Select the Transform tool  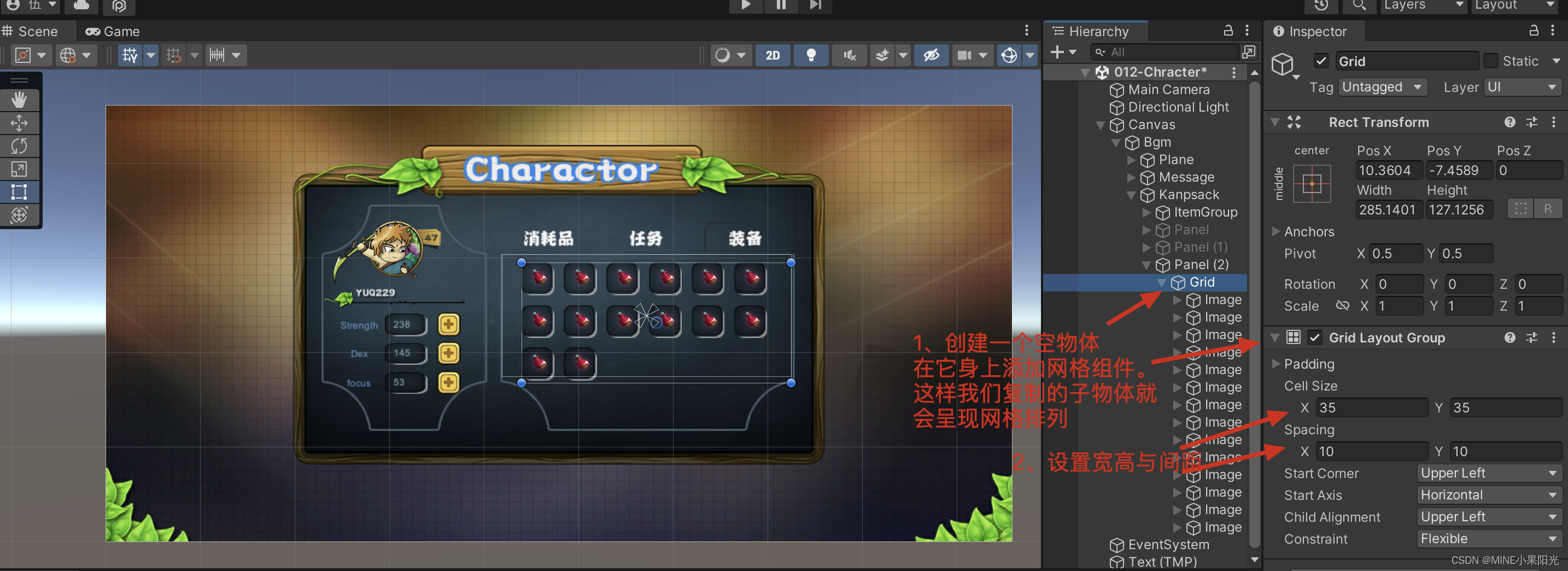tap(20, 215)
